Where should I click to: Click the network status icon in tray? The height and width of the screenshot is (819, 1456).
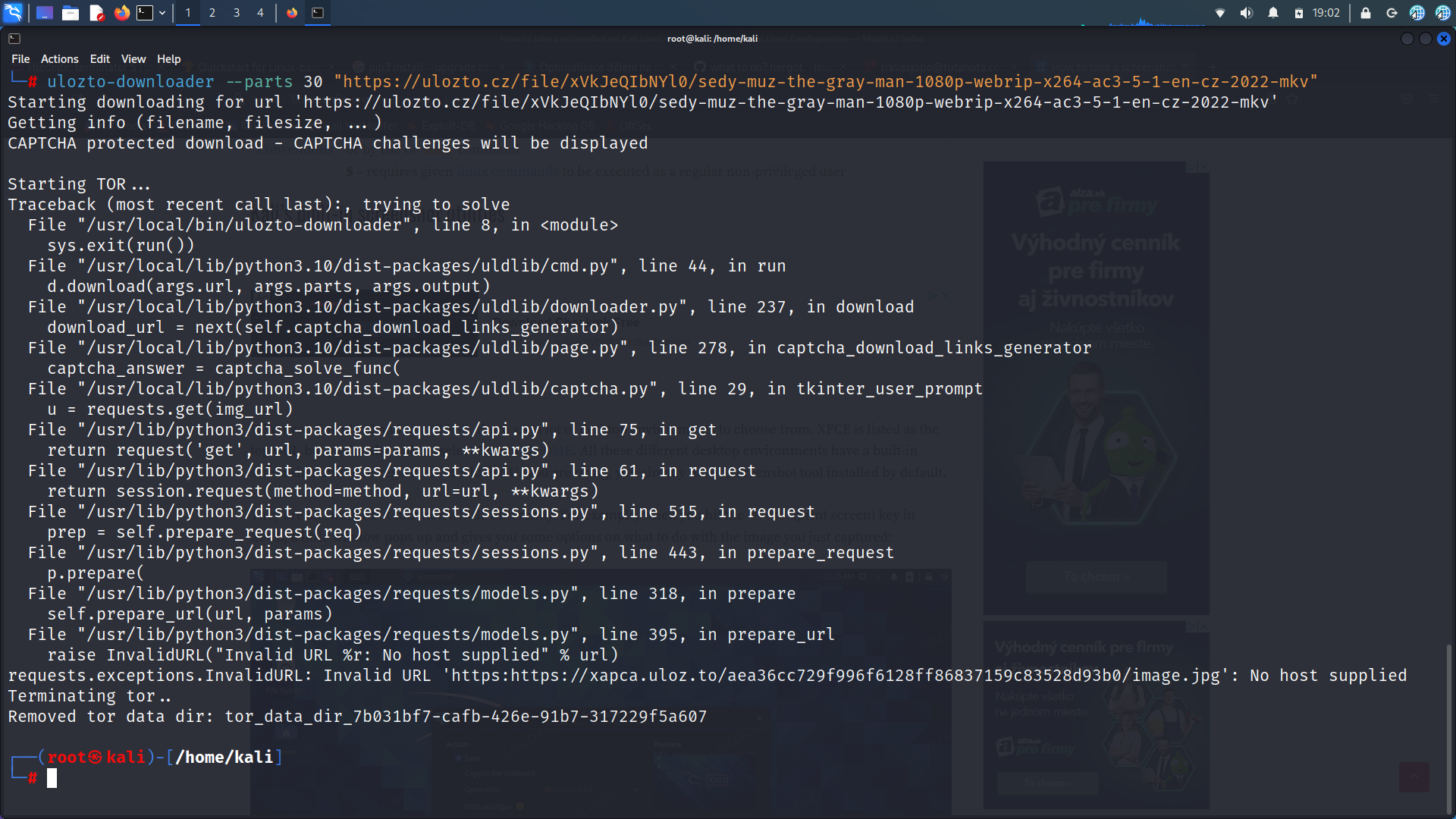tap(1220, 12)
